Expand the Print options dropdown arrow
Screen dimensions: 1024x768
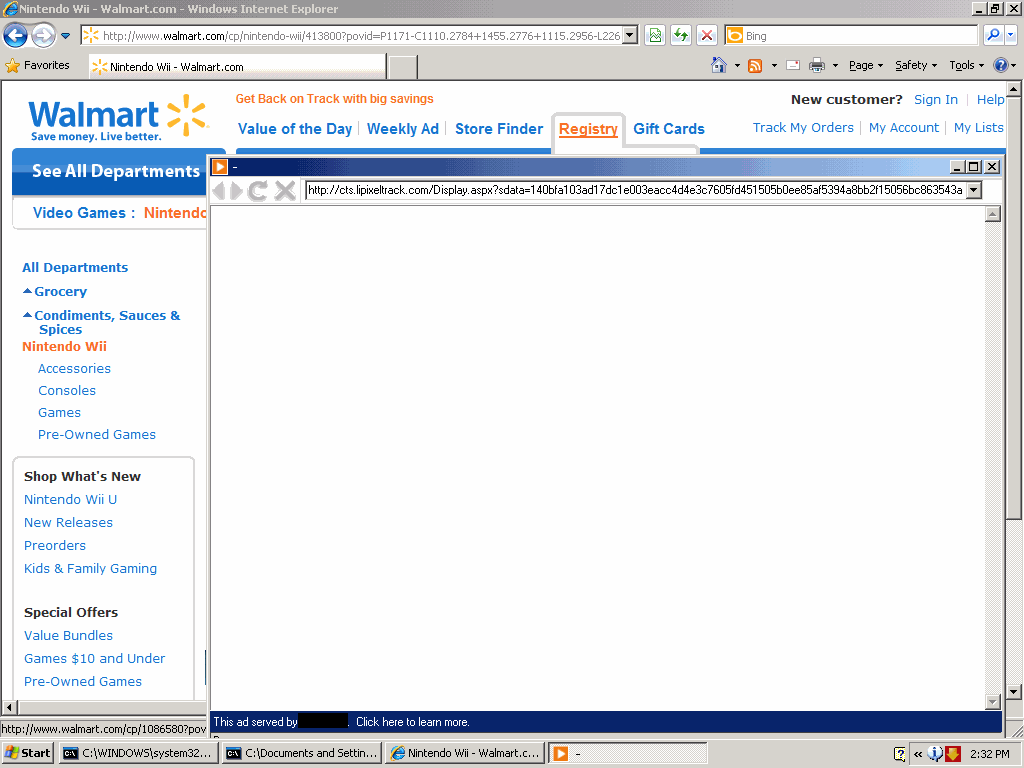(835, 65)
